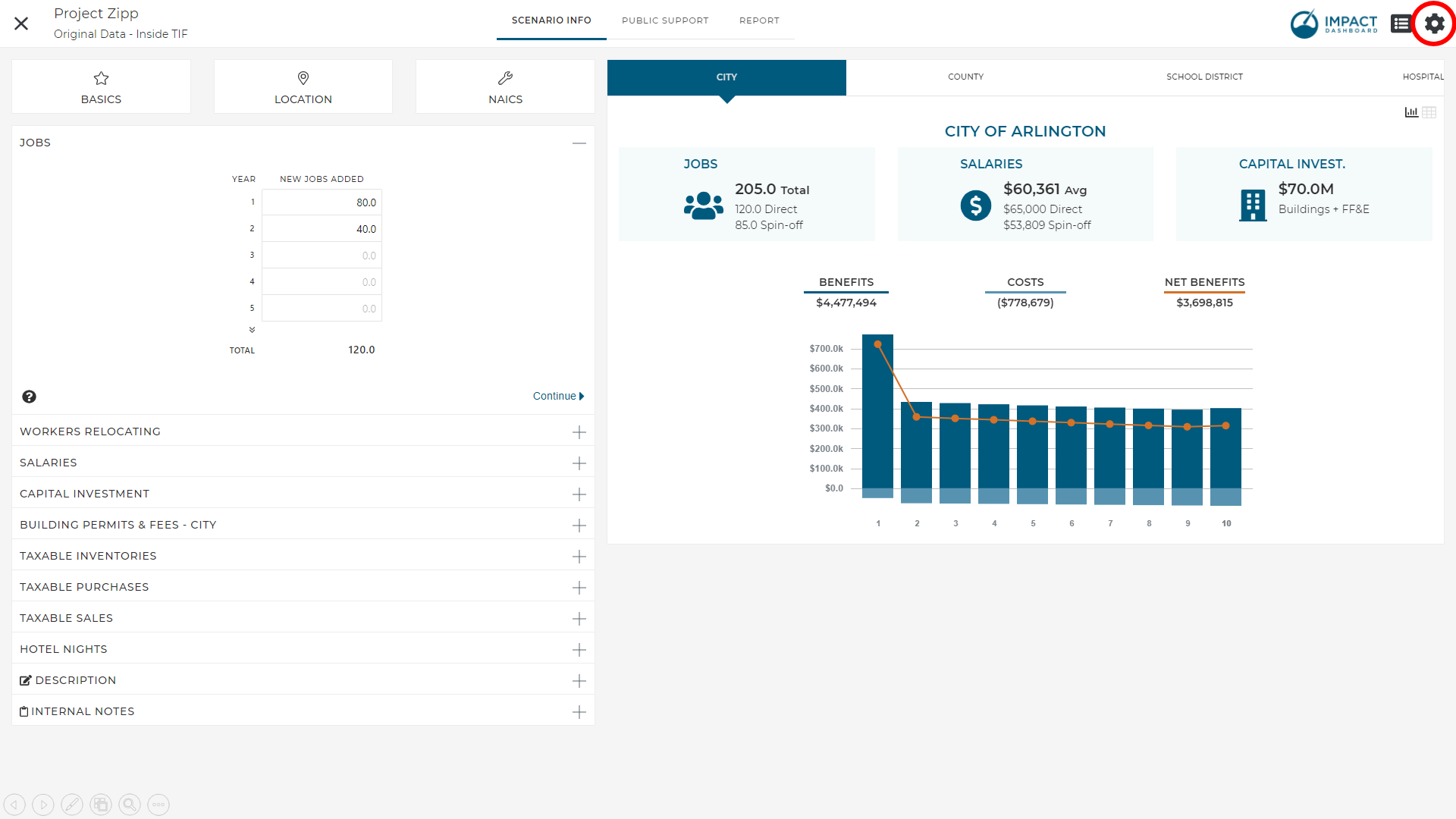
Task: Expand the Capital Investment section
Action: coord(579,494)
